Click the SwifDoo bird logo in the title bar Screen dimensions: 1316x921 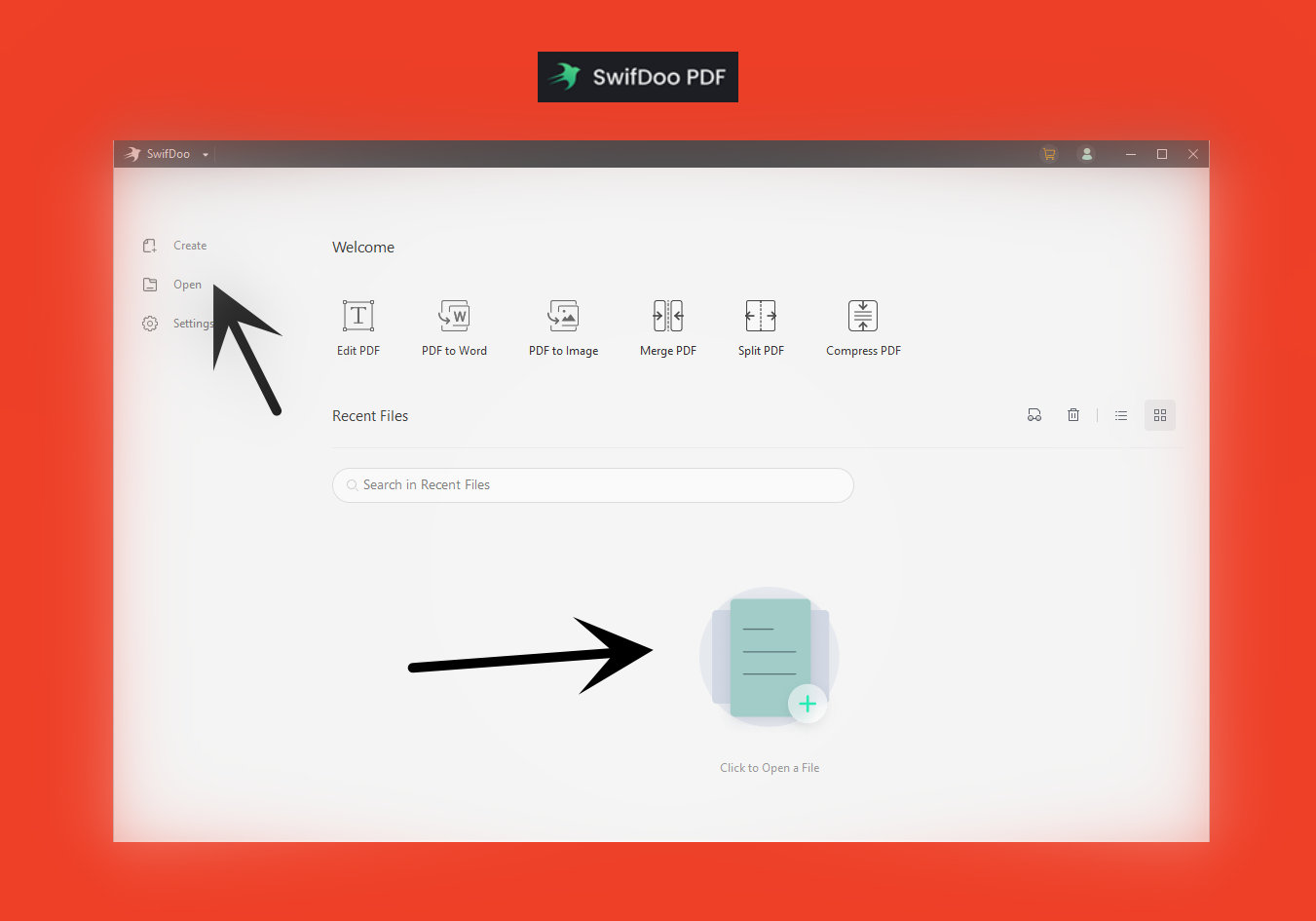133,154
